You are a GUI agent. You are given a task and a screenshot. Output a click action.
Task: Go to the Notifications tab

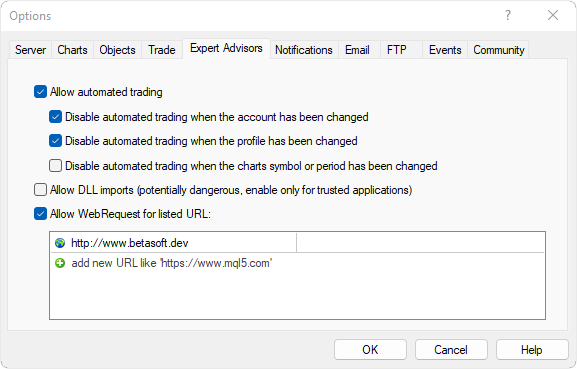tap(304, 50)
